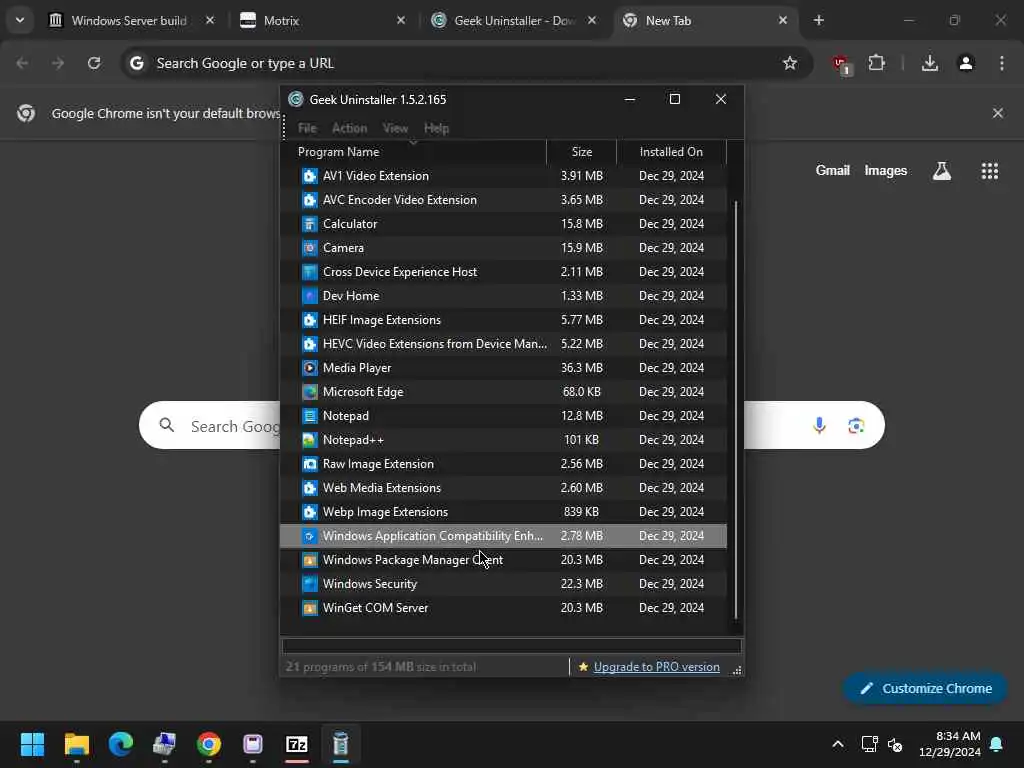Start voice search with the microphone icon

coord(819,426)
